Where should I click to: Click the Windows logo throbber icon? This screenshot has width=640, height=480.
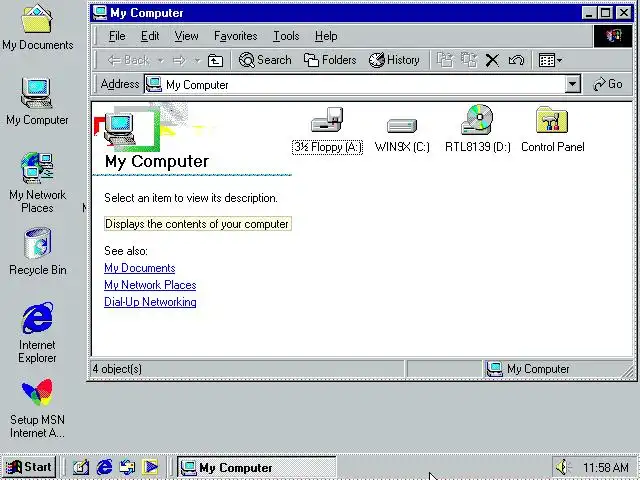point(613,36)
